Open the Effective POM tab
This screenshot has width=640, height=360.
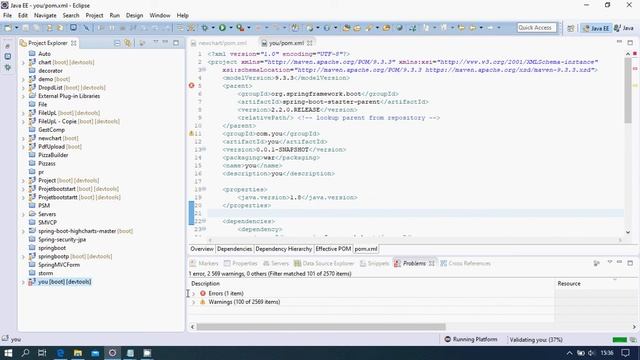333,249
